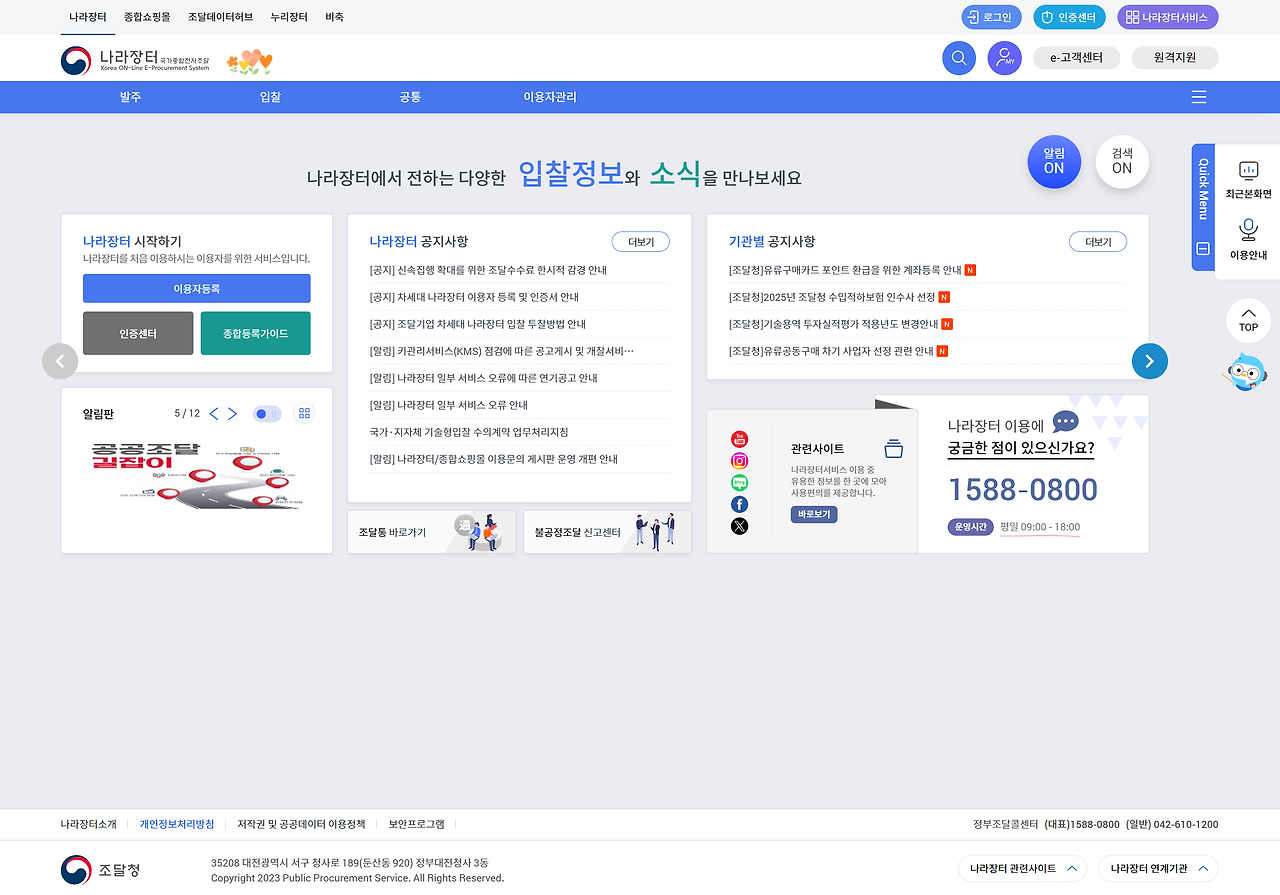Image resolution: width=1280 pixels, height=895 pixels.
Task: Open the 알림판 grid view icon
Action: 305,414
